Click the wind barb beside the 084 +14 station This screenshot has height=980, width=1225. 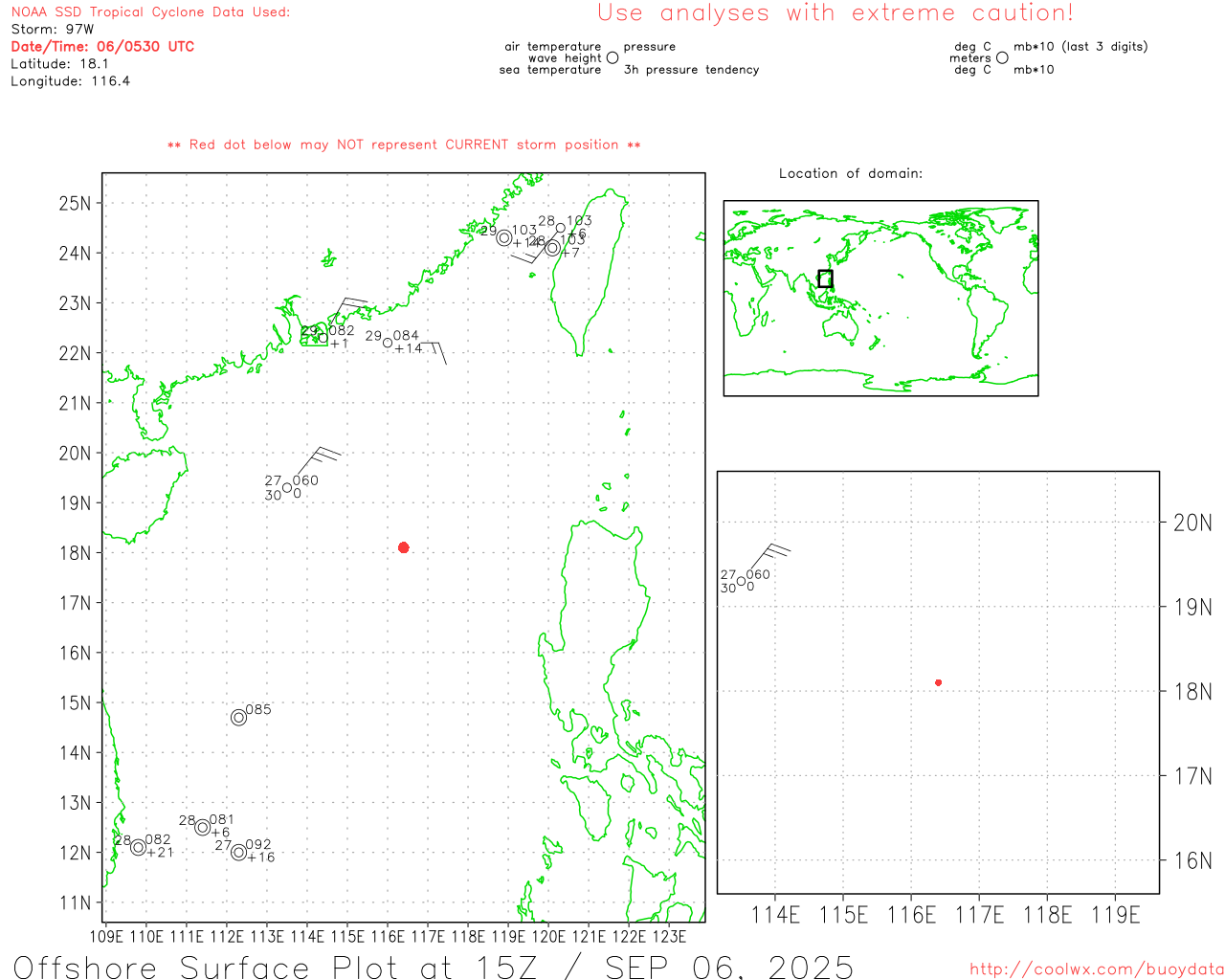tap(432, 352)
